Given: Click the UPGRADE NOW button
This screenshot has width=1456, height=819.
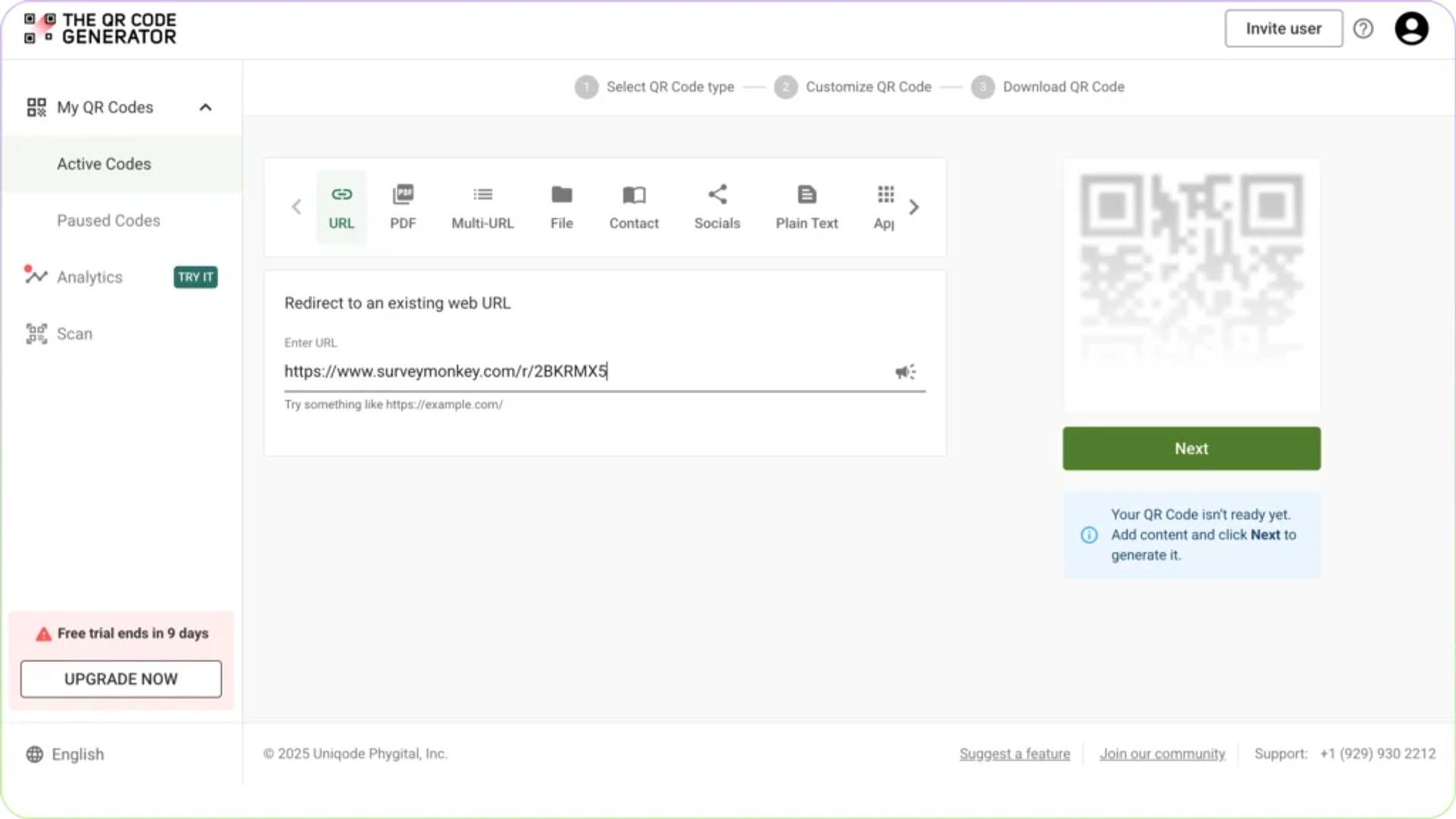Looking at the screenshot, I should [121, 679].
